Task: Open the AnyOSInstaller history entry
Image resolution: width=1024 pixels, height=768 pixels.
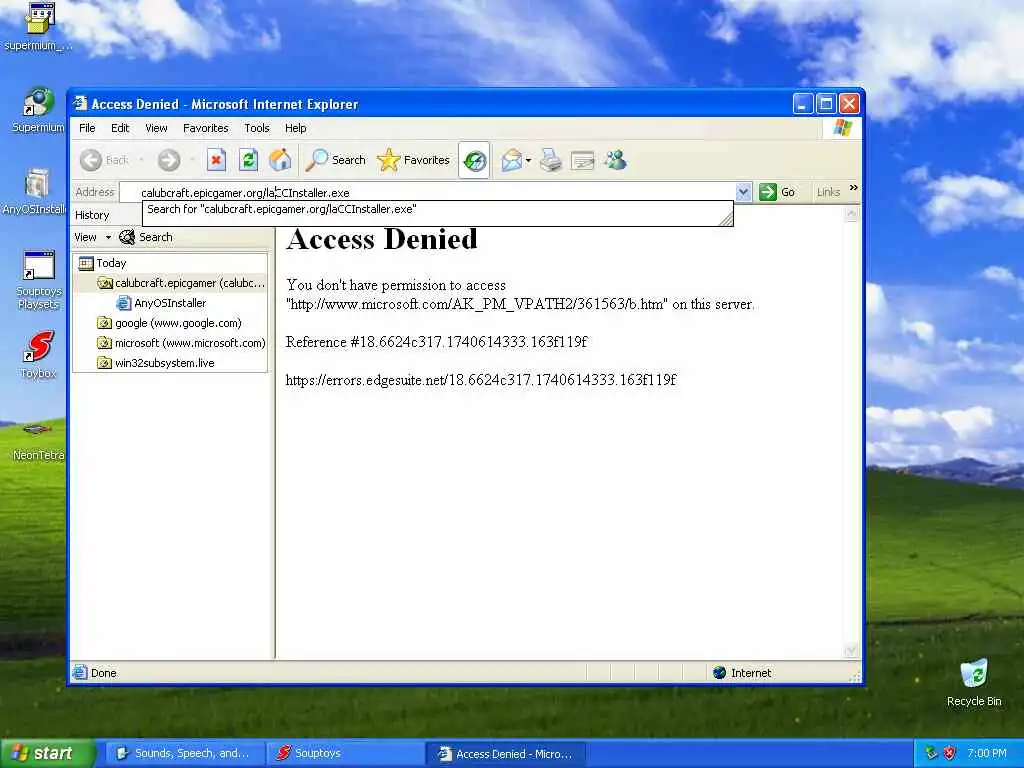Action: point(161,303)
